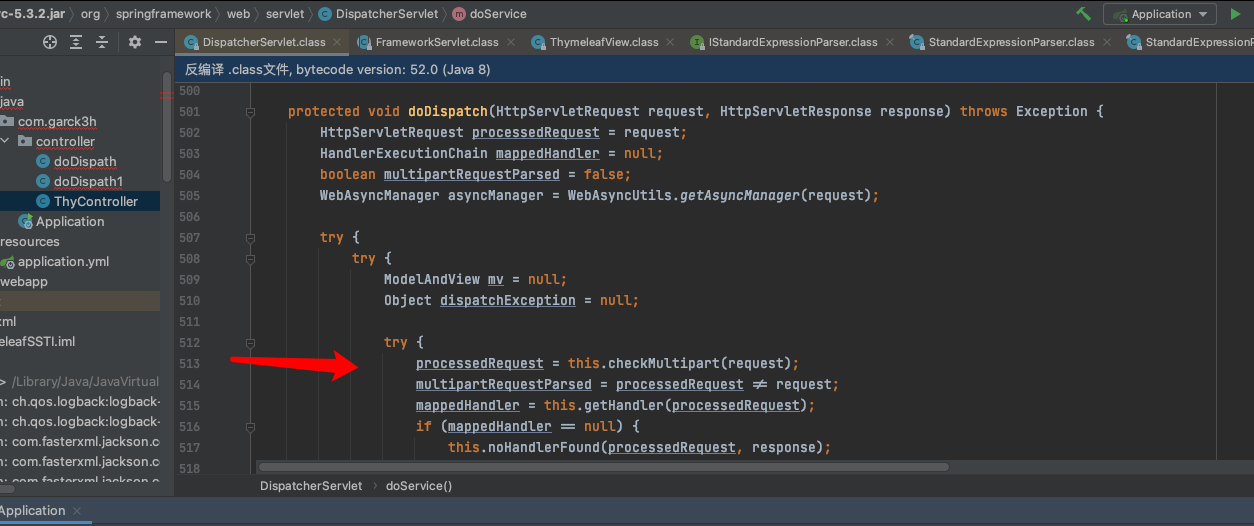Click the noHandlerFound method call
The height and width of the screenshot is (526, 1254).
(544, 447)
